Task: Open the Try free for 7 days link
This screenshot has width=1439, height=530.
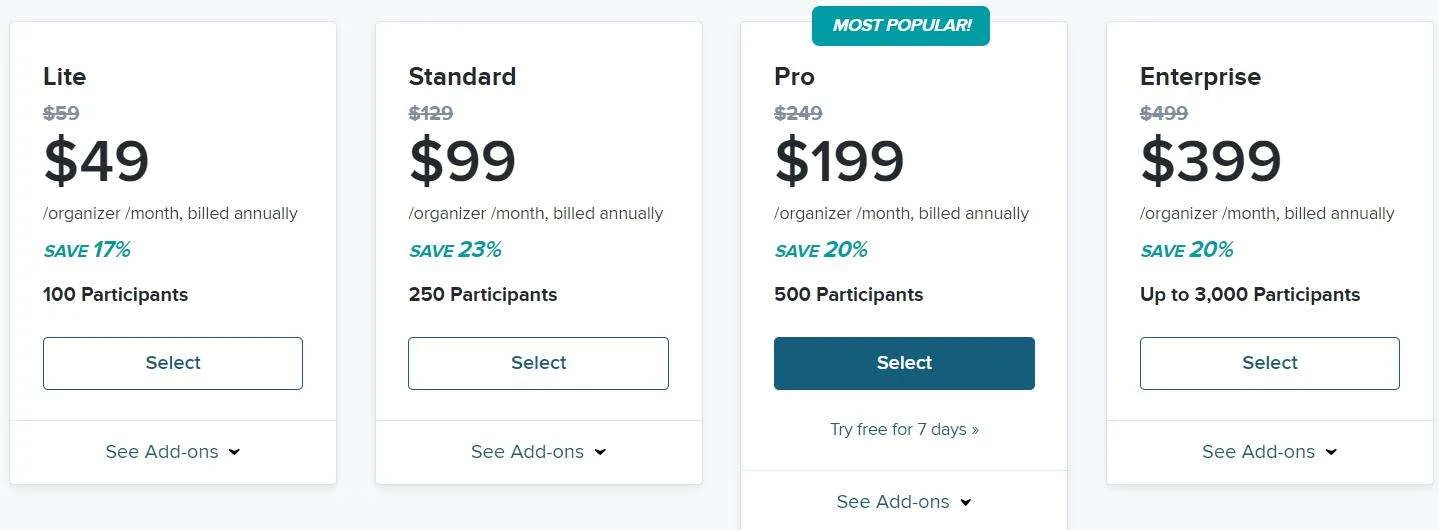Action: (904, 429)
